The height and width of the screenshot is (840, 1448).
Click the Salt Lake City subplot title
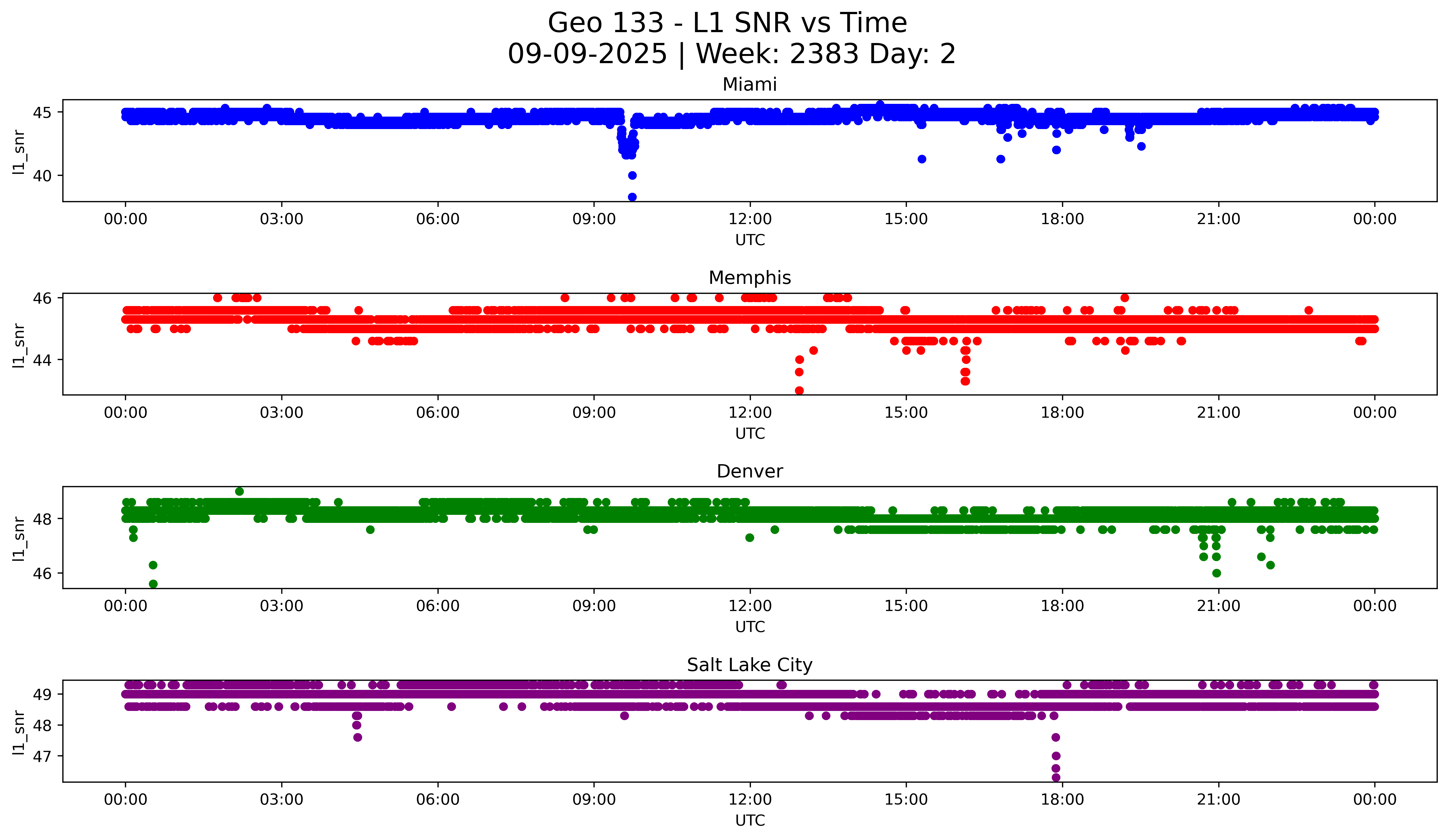coord(749,665)
